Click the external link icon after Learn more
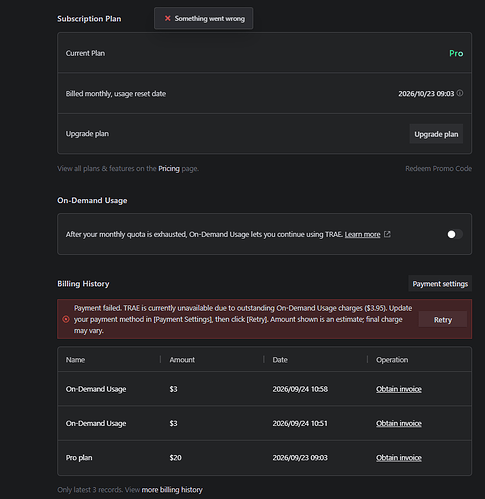Image resolution: width=485 pixels, height=499 pixels. point(387,234)
